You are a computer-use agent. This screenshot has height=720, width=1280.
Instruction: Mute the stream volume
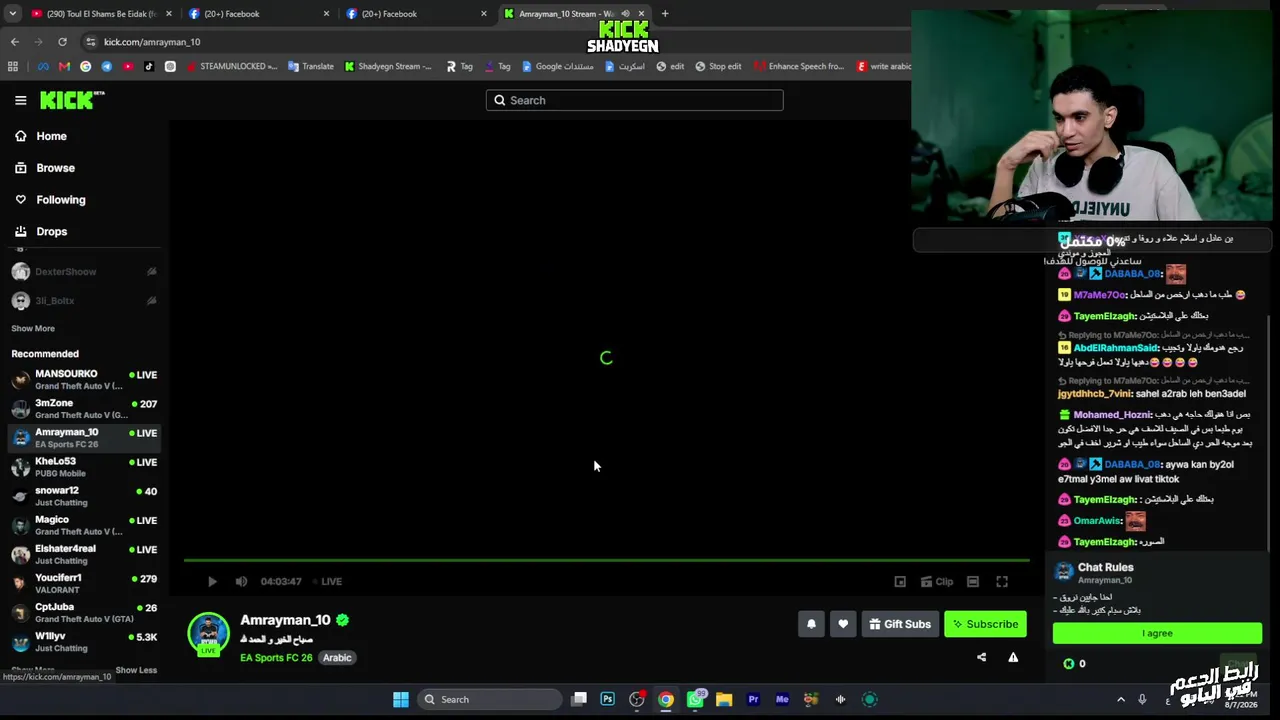coord(241,581)
